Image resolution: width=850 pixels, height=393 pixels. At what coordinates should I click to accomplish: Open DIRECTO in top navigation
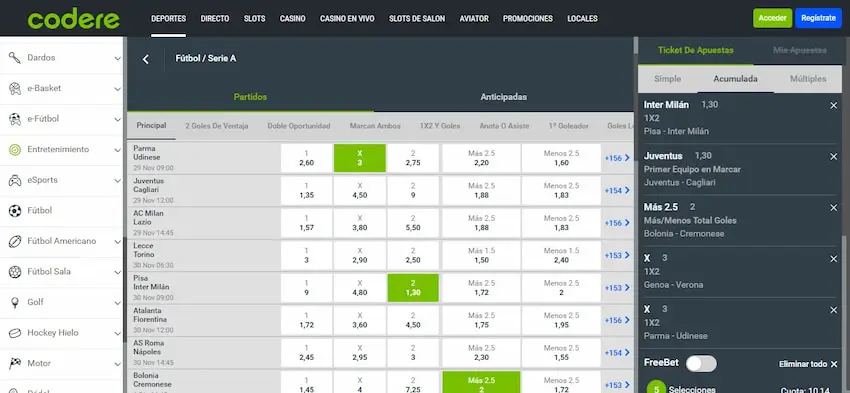pyautogui.click(x=215, y=18)
